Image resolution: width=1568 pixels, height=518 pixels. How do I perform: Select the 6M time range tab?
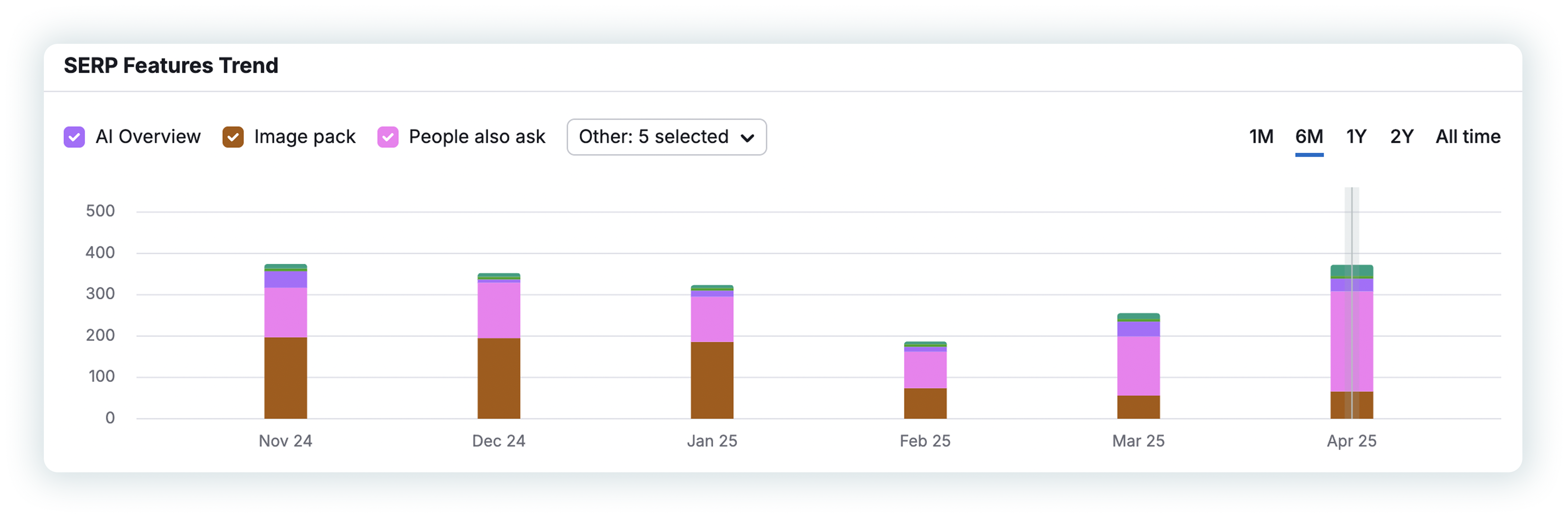[x=1309, y=137]
